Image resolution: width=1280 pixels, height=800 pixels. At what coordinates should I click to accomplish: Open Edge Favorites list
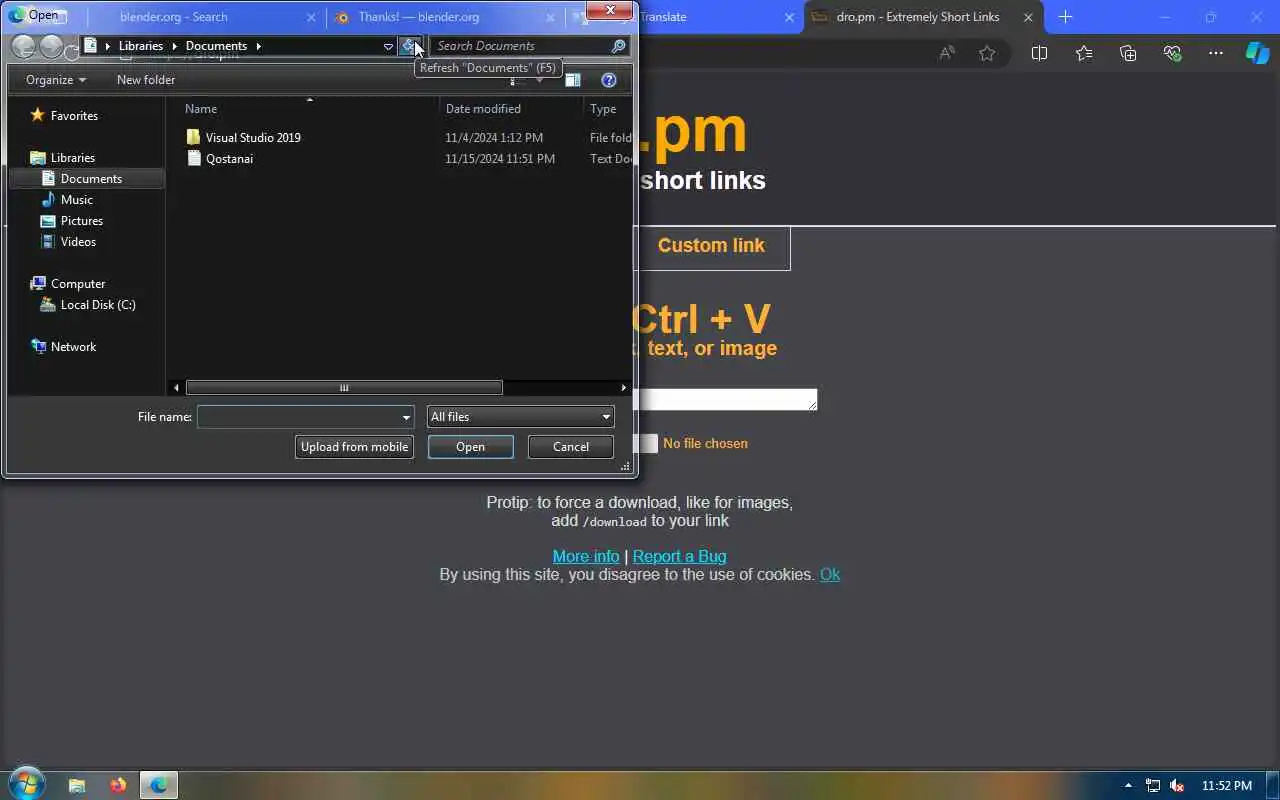point(1084,53)
